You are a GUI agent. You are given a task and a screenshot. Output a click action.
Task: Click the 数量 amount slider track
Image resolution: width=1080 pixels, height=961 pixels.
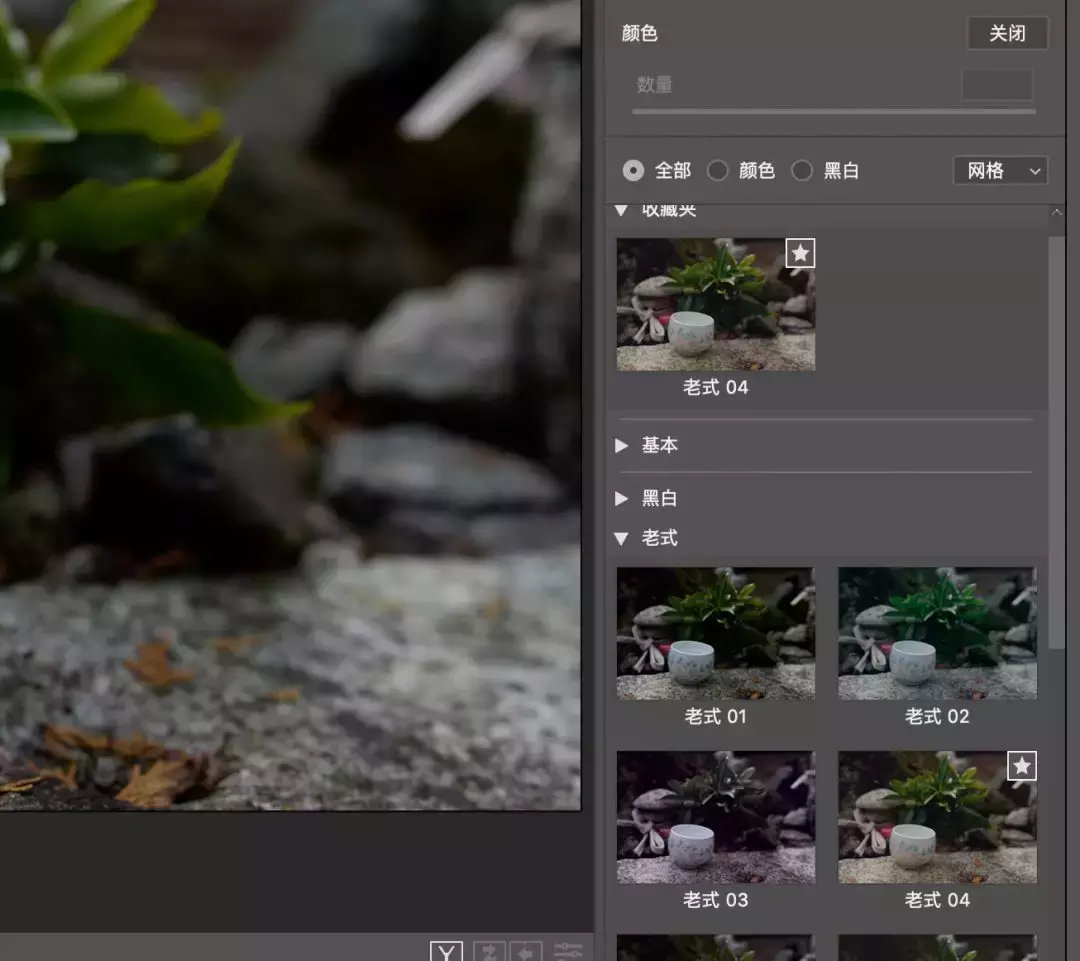[x=834, y=111]
